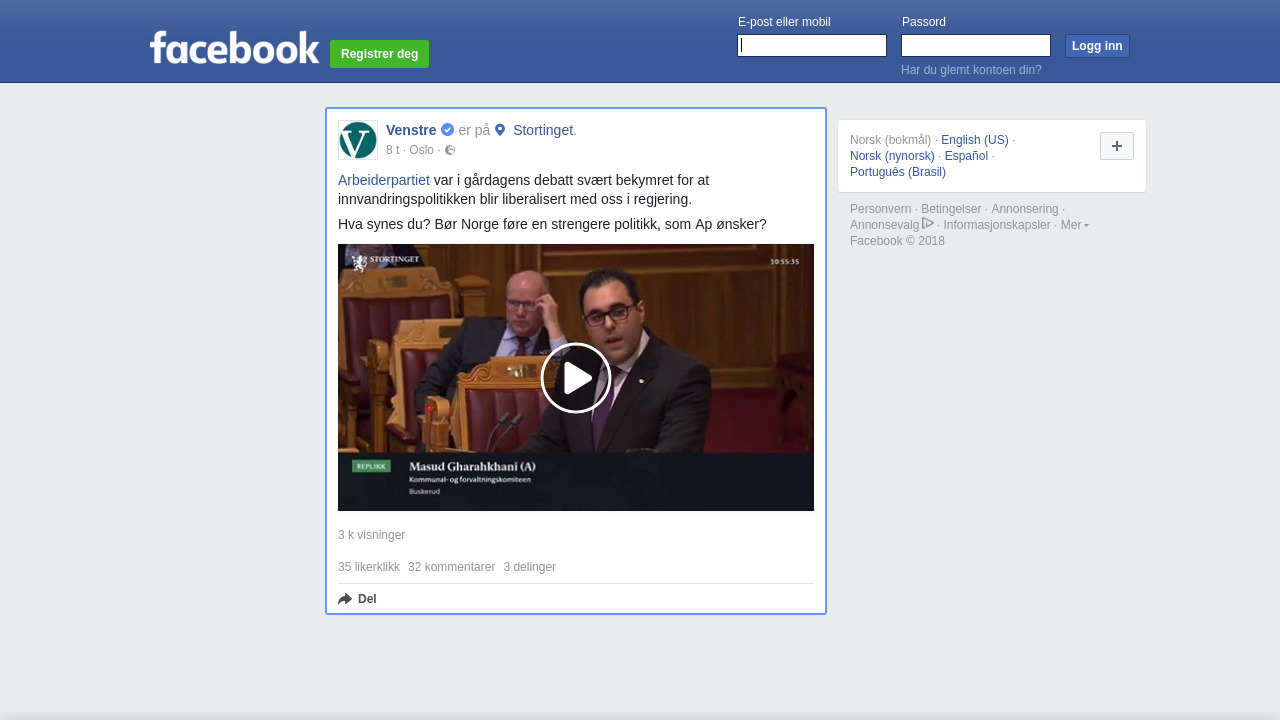
Task: Open Stortinget location link
Action: (543, 130)
